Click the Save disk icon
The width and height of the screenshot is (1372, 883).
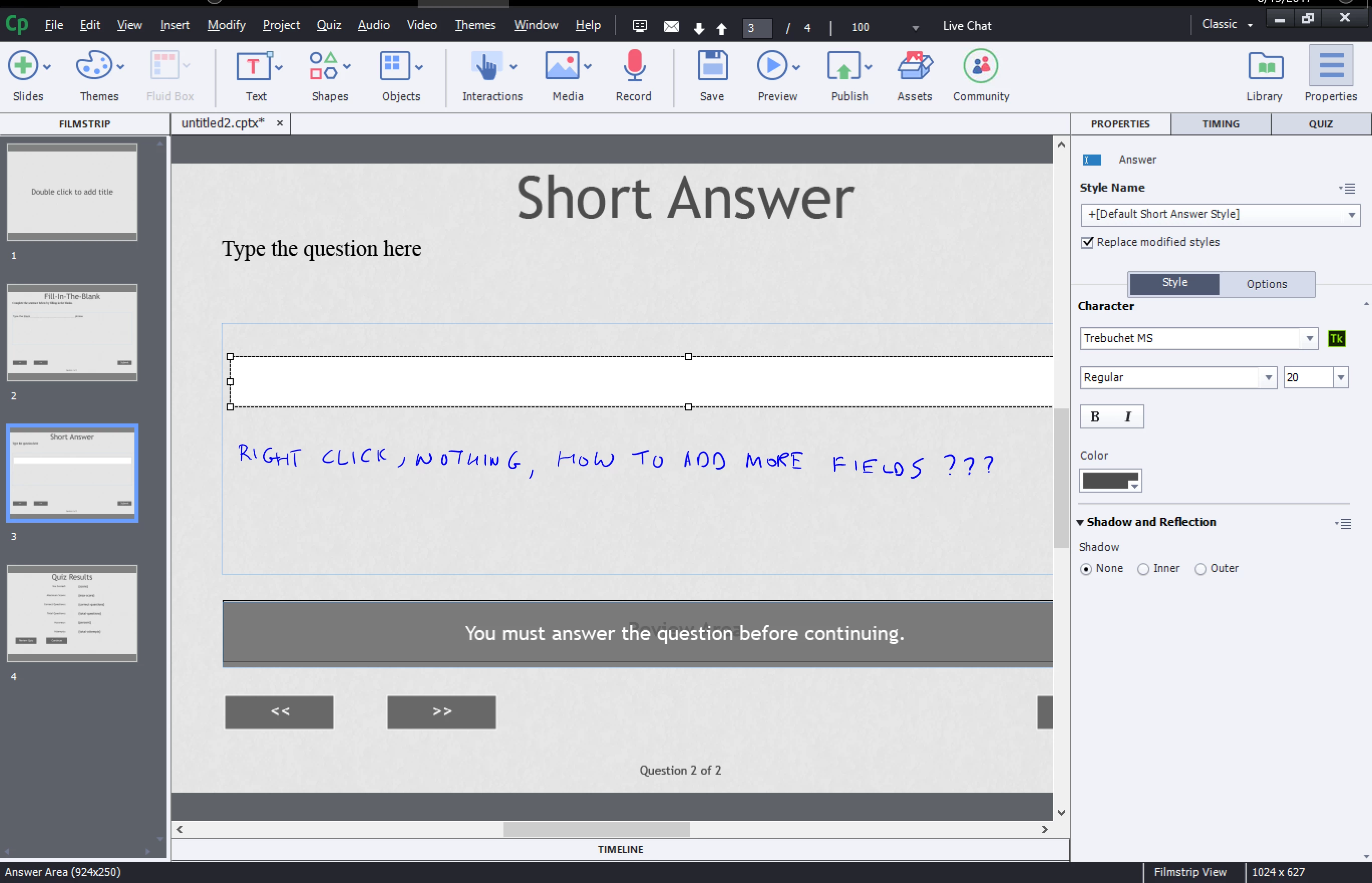pyautogui.click(x=713, y=67)
